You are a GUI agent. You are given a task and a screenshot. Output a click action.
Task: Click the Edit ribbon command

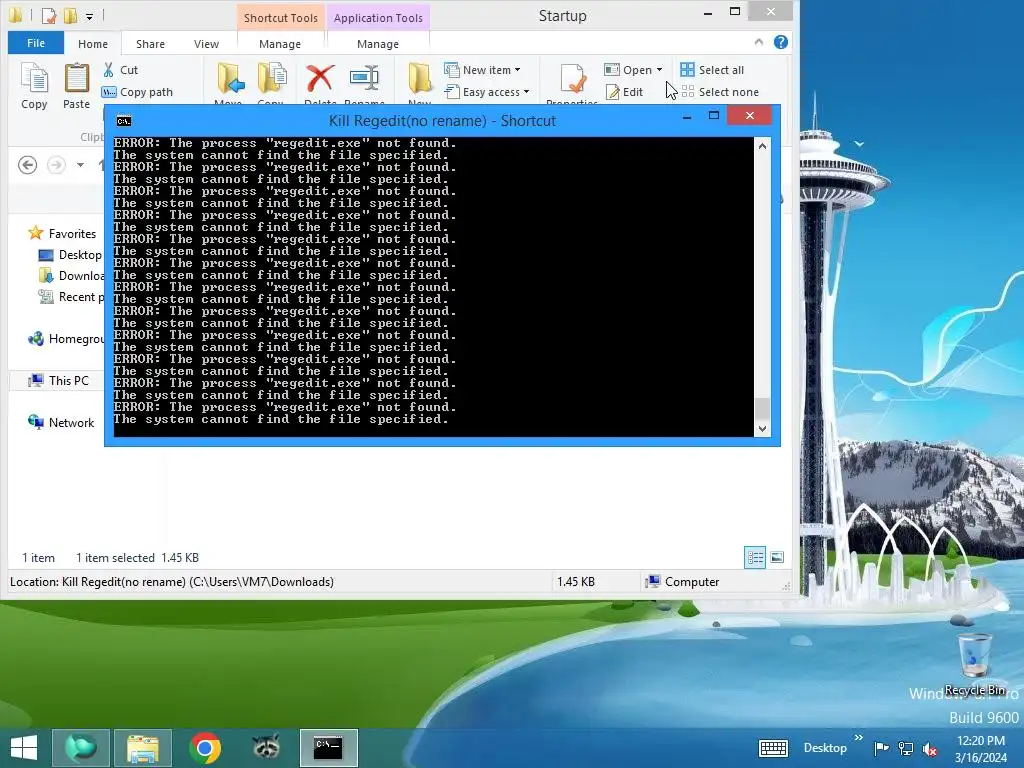[x=625, y=92]
